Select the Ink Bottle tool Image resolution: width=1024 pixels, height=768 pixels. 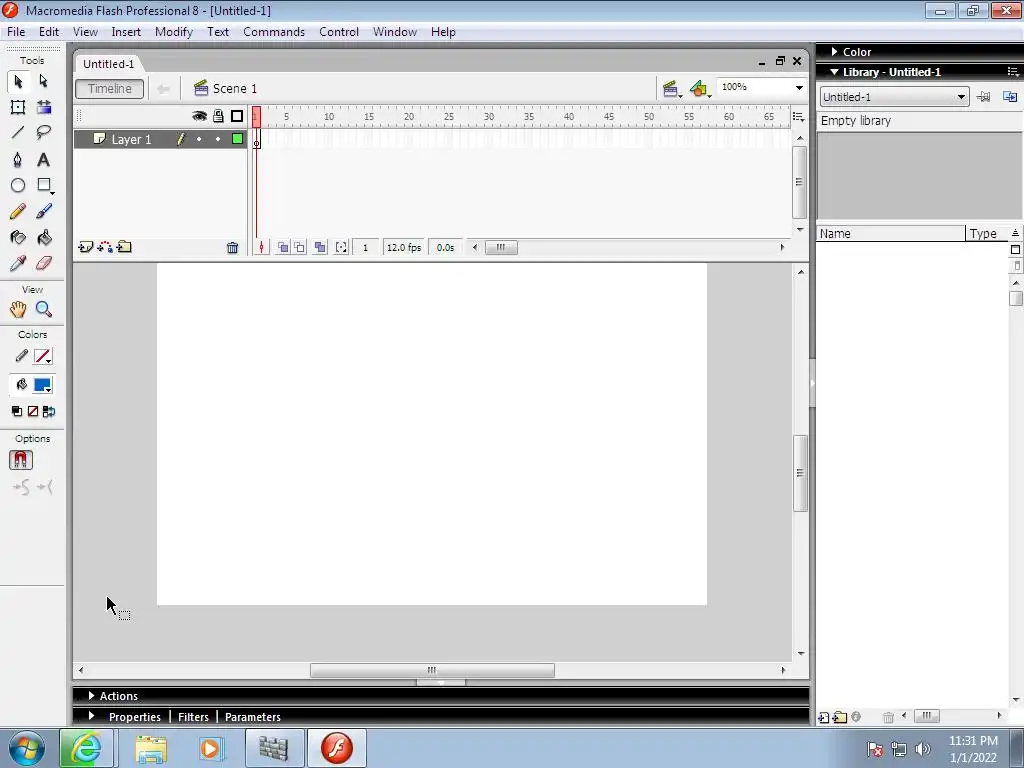pyautogui.click(x=18, y=237)
